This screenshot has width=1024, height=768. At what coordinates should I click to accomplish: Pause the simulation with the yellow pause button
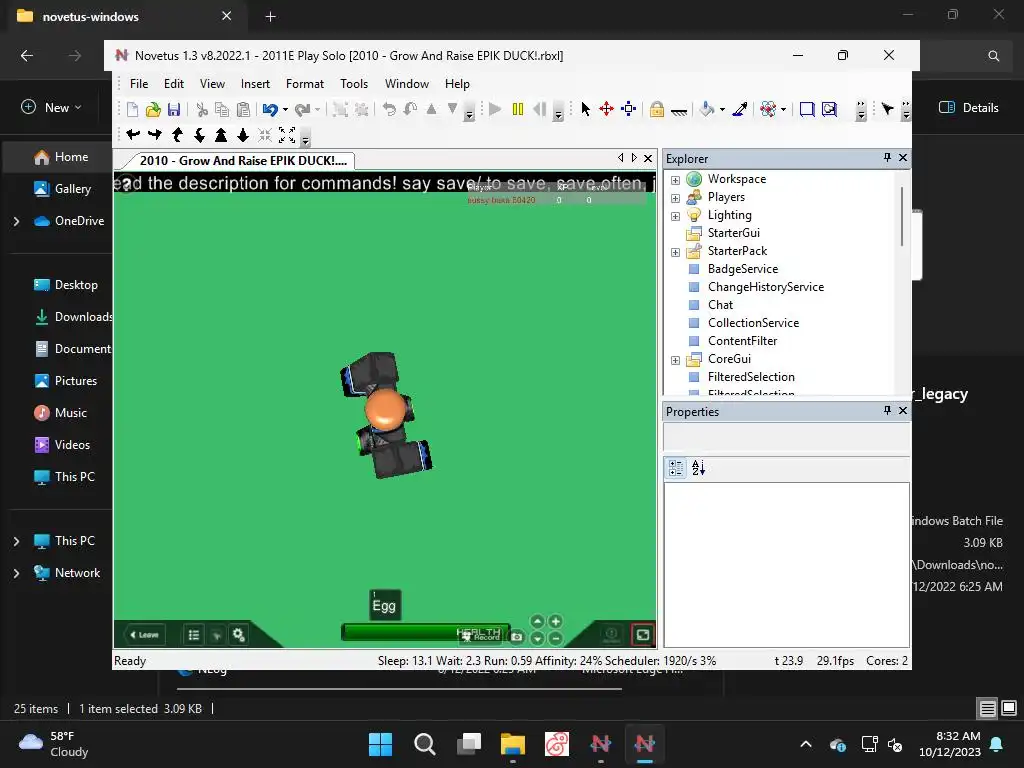click(x=518, y=109)
